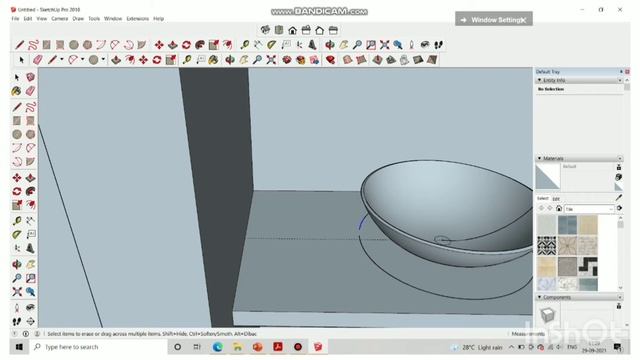Image resolution: width=640 pixels, height=360 pixels.
Task: Click the Window Settings button
Action: click(x=493, y=19)
